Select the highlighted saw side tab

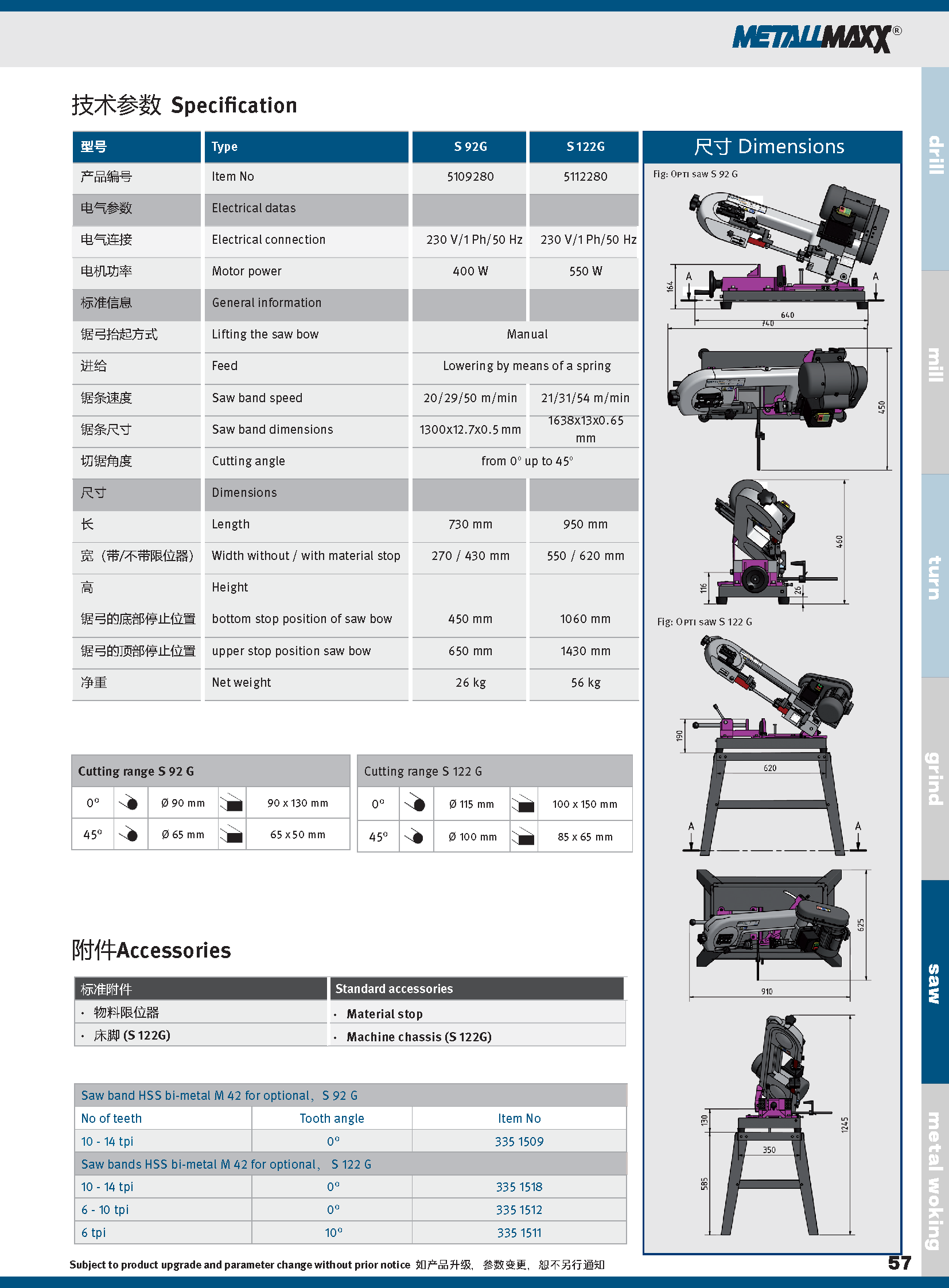pyautogui.click(x=935, y=982)
